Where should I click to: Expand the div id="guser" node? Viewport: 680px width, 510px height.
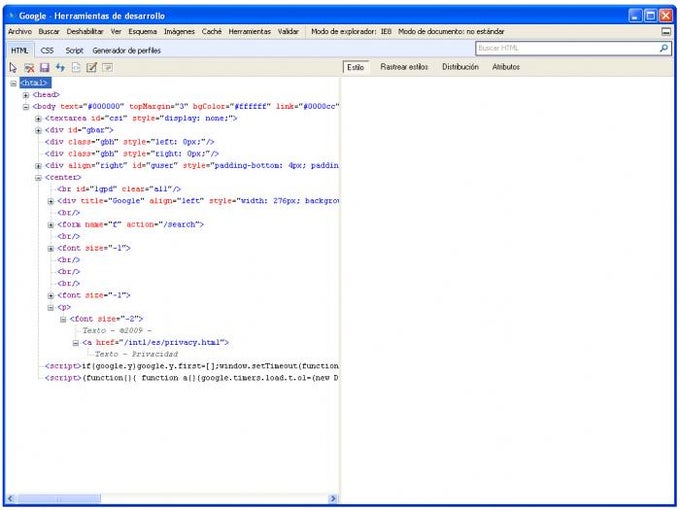pos(38,166)
